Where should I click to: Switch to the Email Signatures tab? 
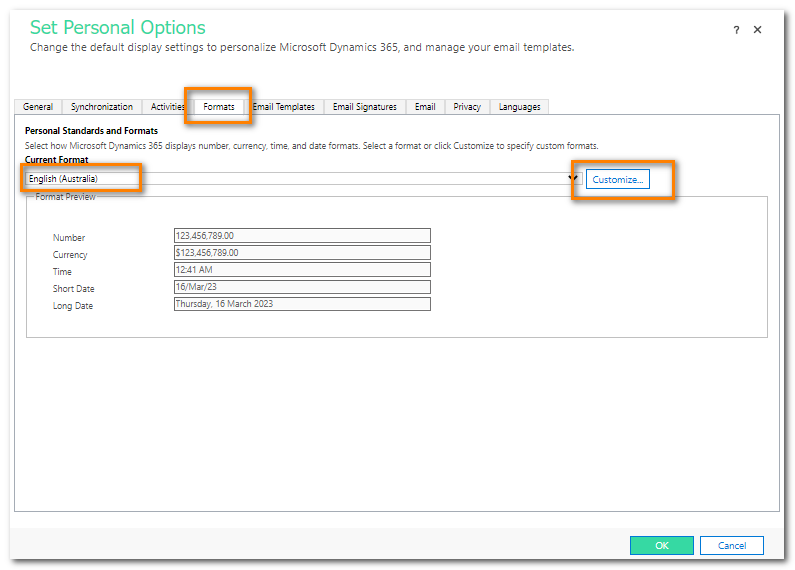pyautogui.click(x=364, y=107)
